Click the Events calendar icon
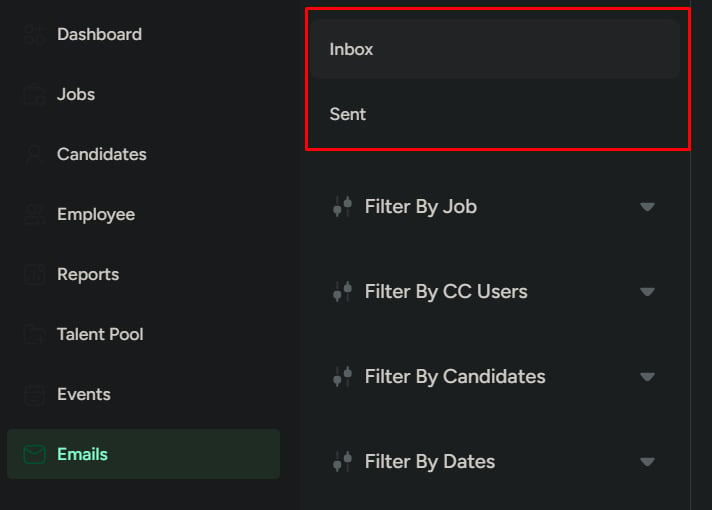Image resolution: width=712 pixels, height=510 pixels. tap(35, 394)
